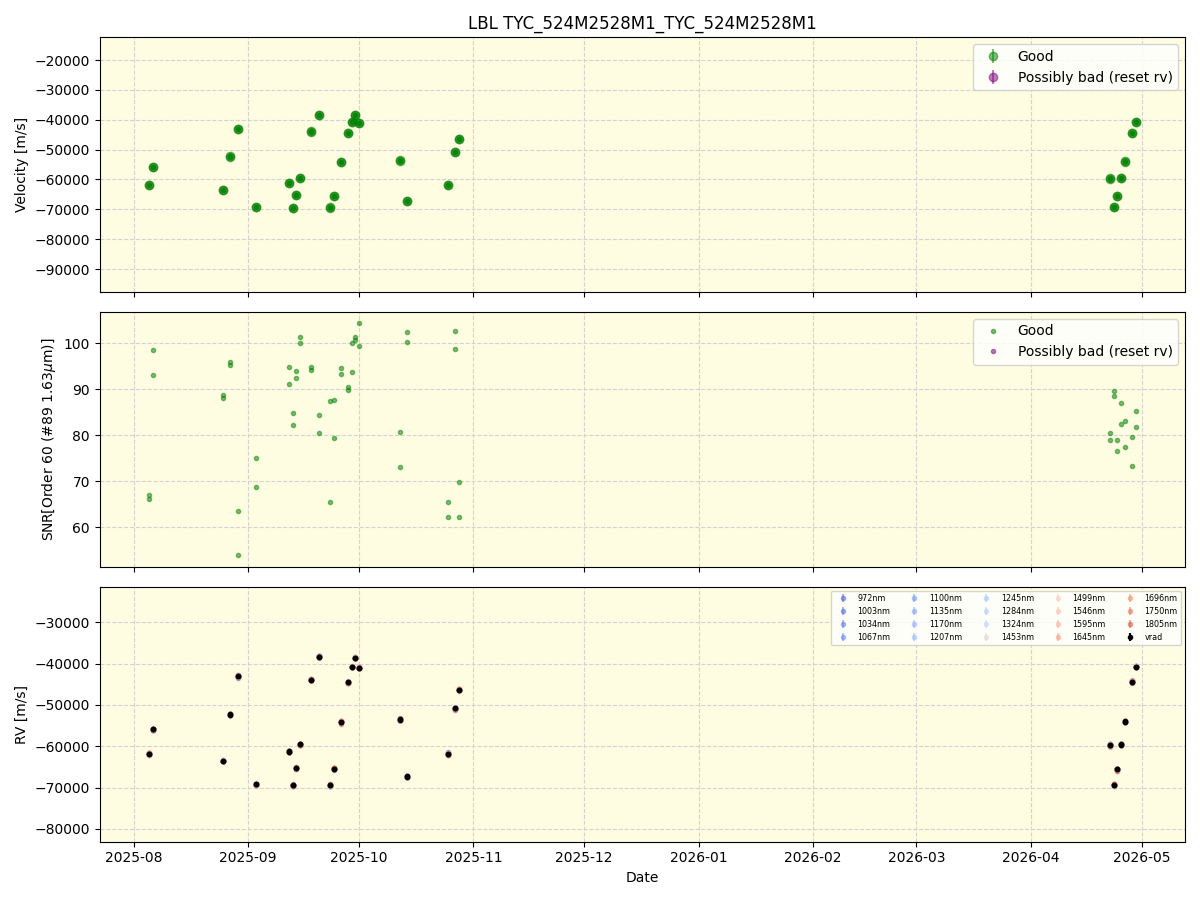Click the 1805nm legend entry
This screenshot has height=900, width=1200.
point(1151,624)
